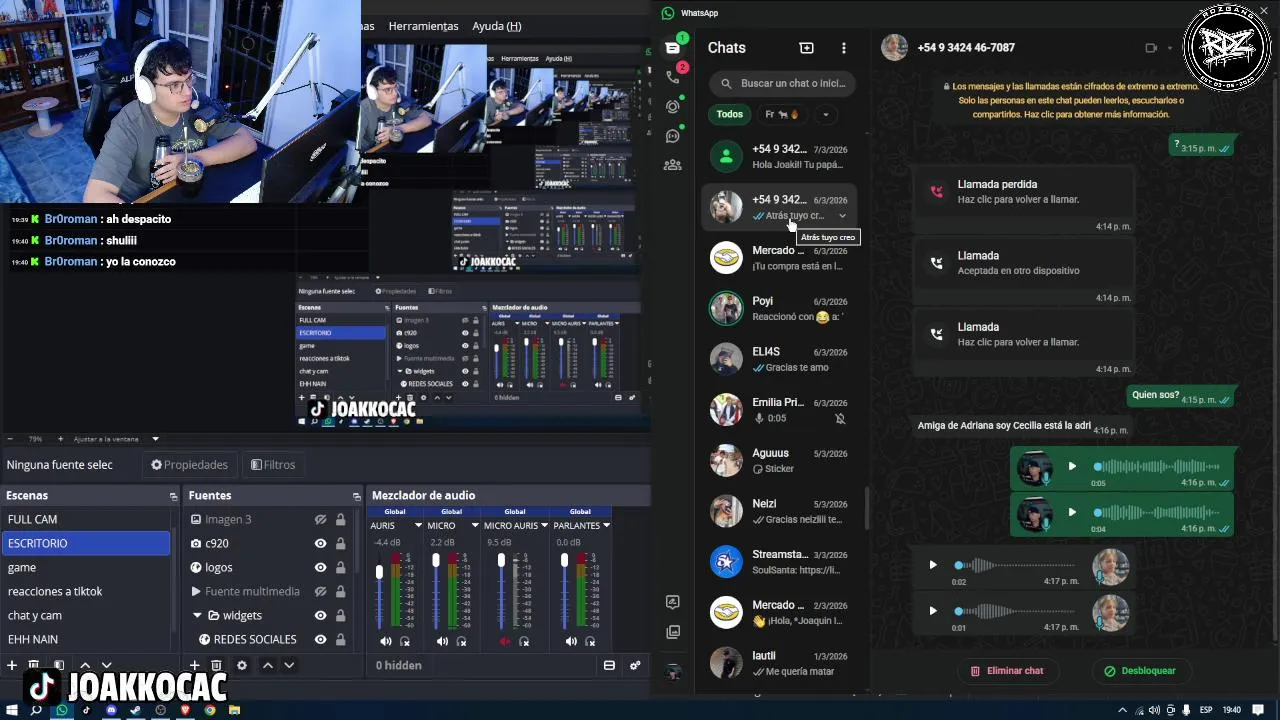Image resolution: width=1280 pixels, height=720 pixels.
Task: Switch to reacciones a tiktok scene
Action: 86,591
